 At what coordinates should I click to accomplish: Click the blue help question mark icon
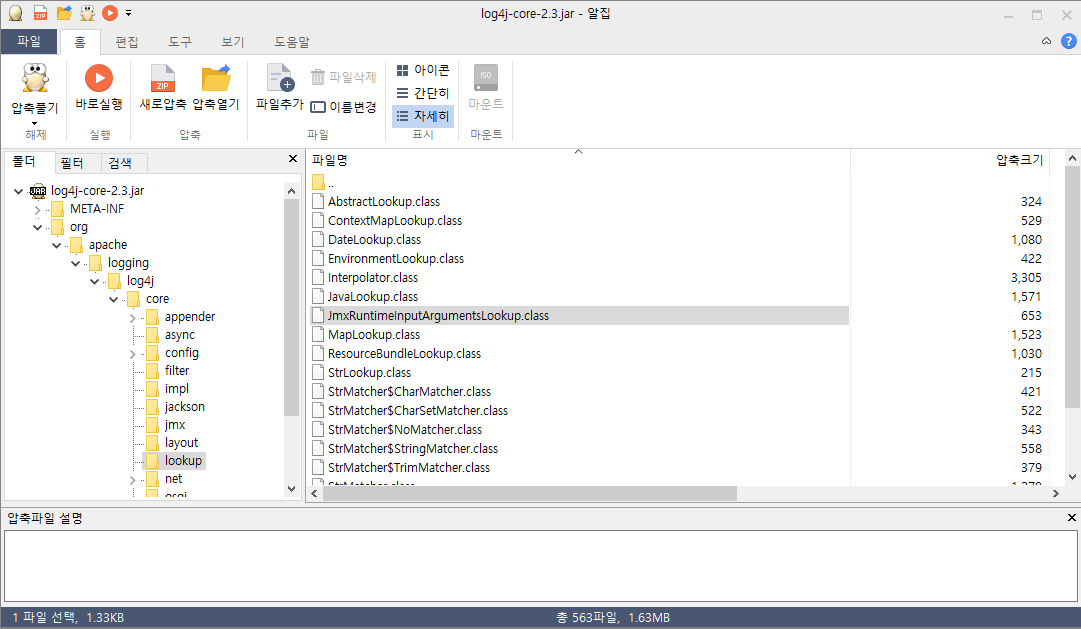(x=1068, y=41)
